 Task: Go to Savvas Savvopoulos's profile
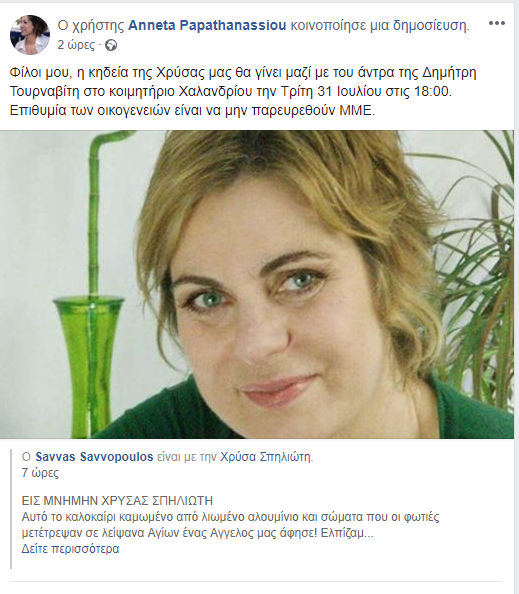(x=94, y=457)
